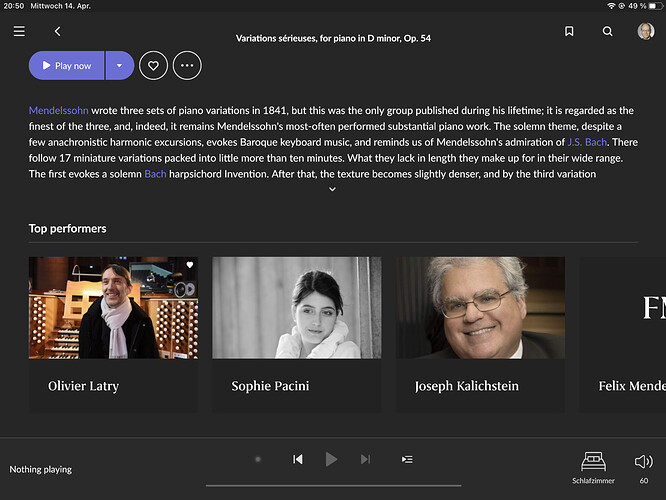The width and height of the screenshot is (666, 500).
Task: Tap the Wi-Fi status icon
Action: (x=611, y=6)
